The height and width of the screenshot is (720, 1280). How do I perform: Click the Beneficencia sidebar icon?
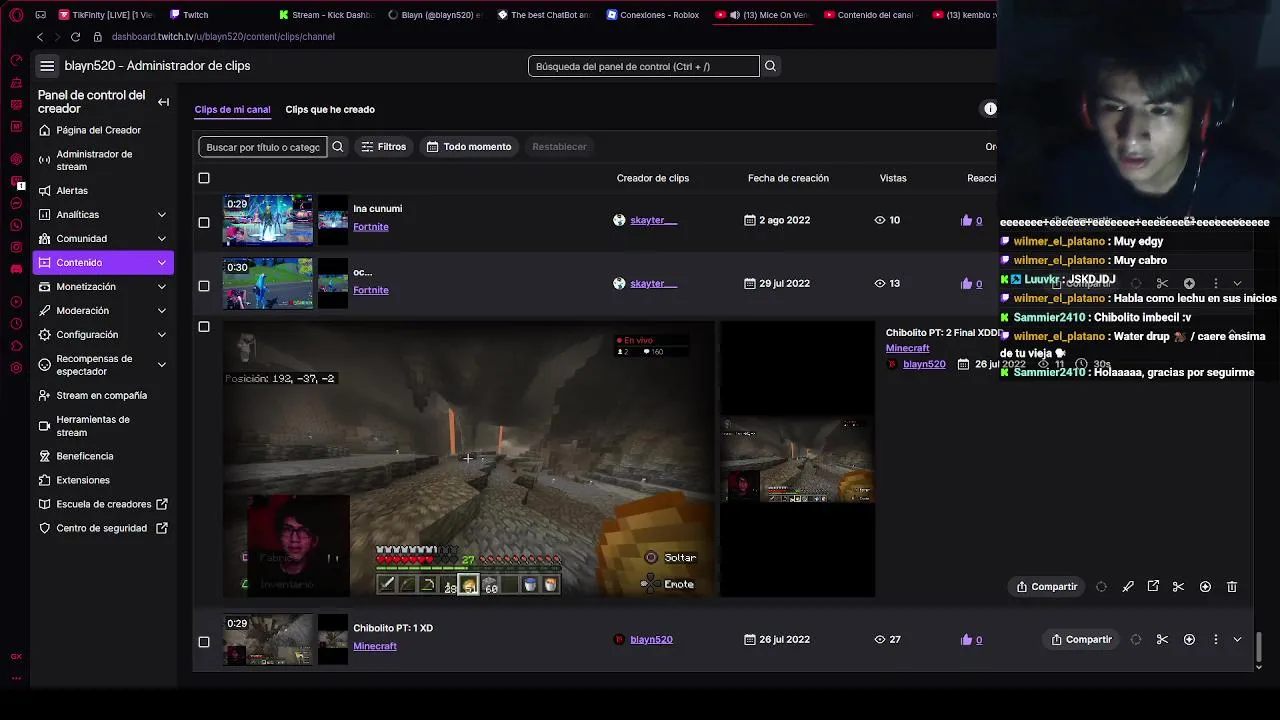pos(44,456)
